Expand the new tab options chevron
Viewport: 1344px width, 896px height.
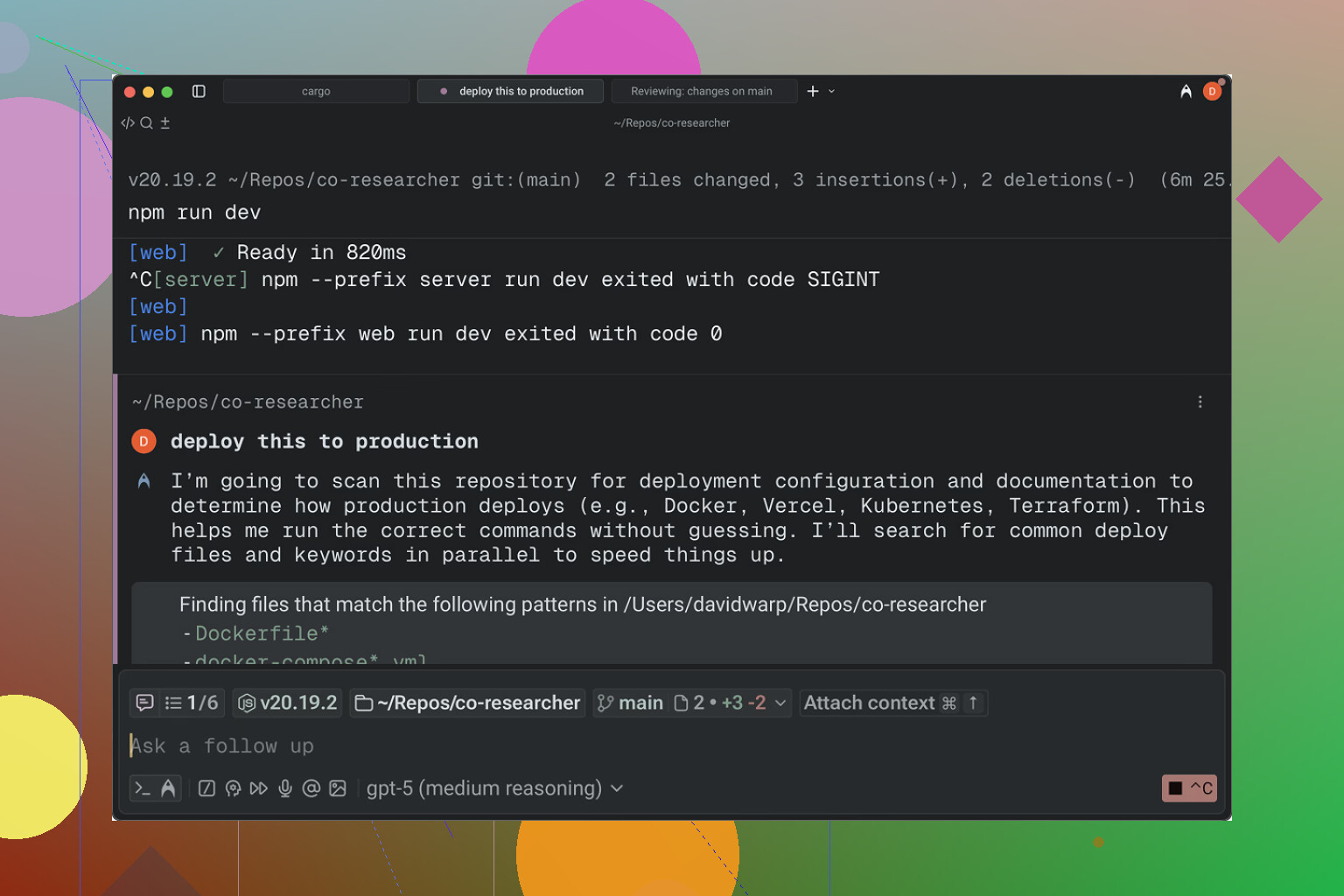(831, 91)
